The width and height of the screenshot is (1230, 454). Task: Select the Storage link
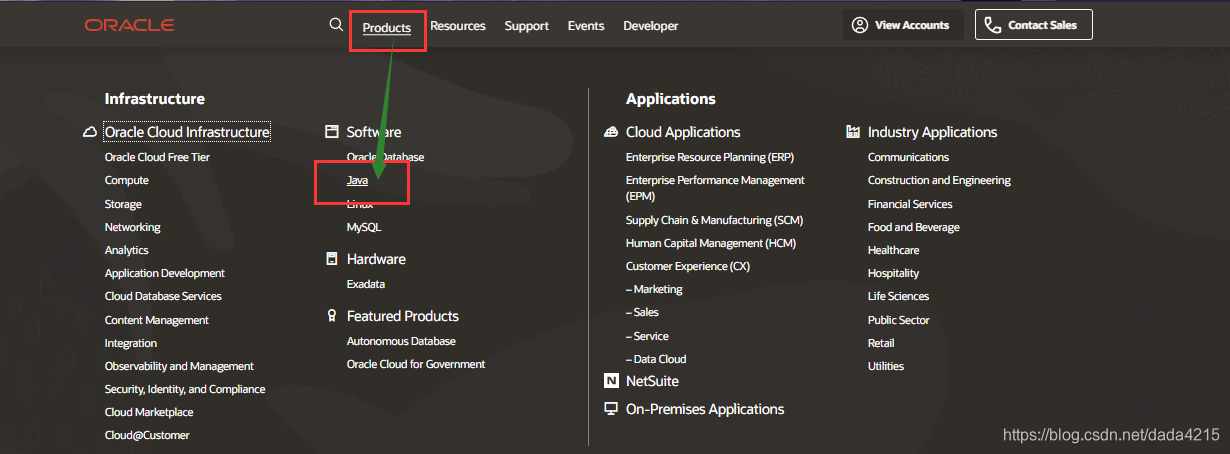pyautogui.click(x=123, y=204)
